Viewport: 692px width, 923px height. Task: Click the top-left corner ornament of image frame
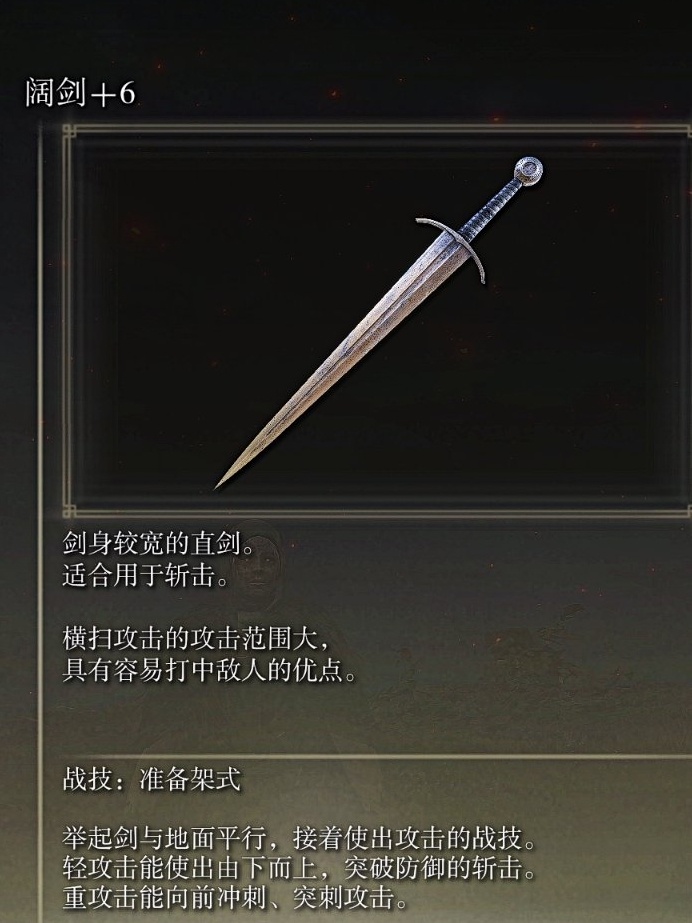pos(69,132)
